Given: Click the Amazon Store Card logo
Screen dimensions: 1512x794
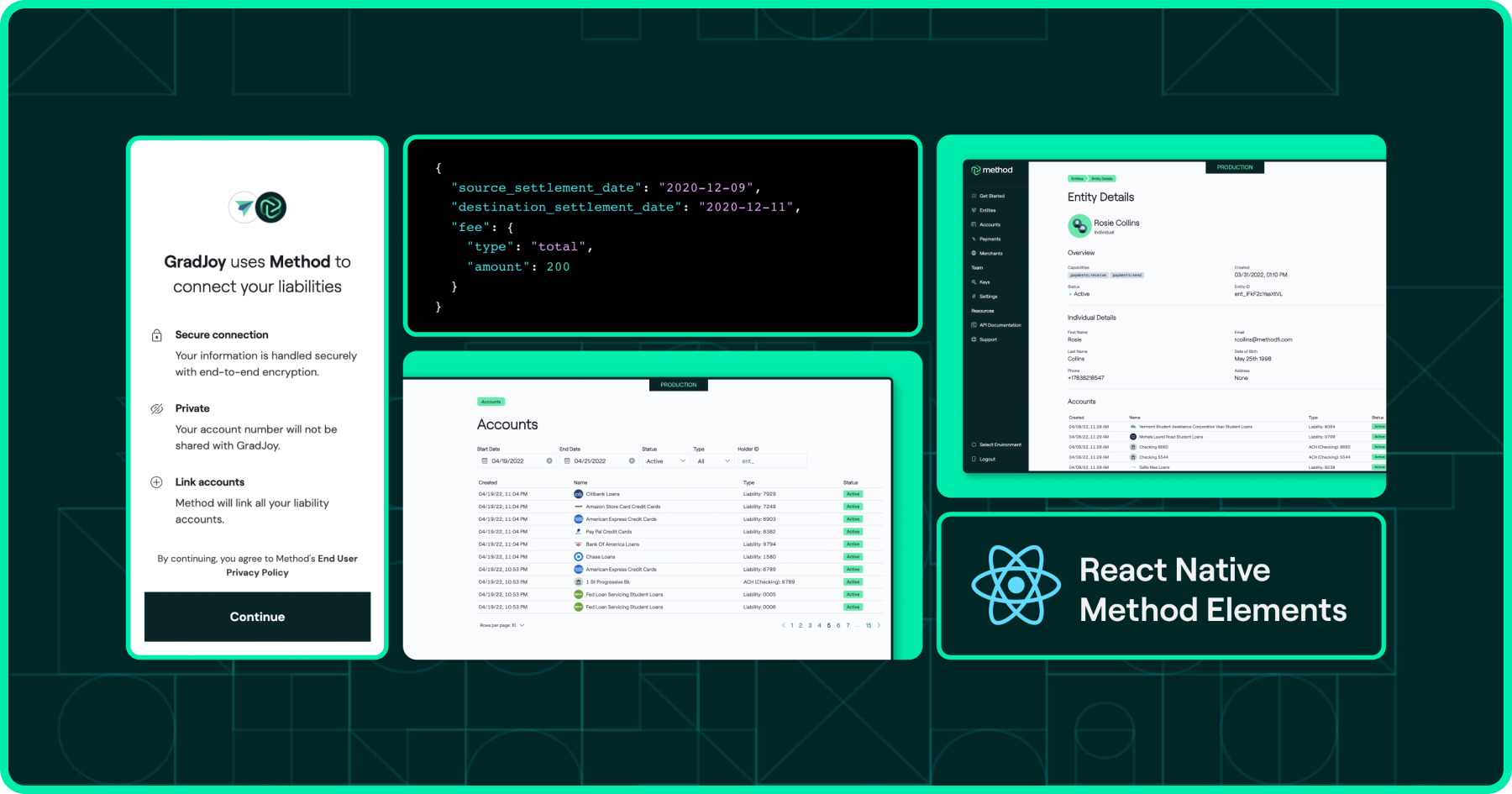Looking at the screenshot, I should pos(578,507).
